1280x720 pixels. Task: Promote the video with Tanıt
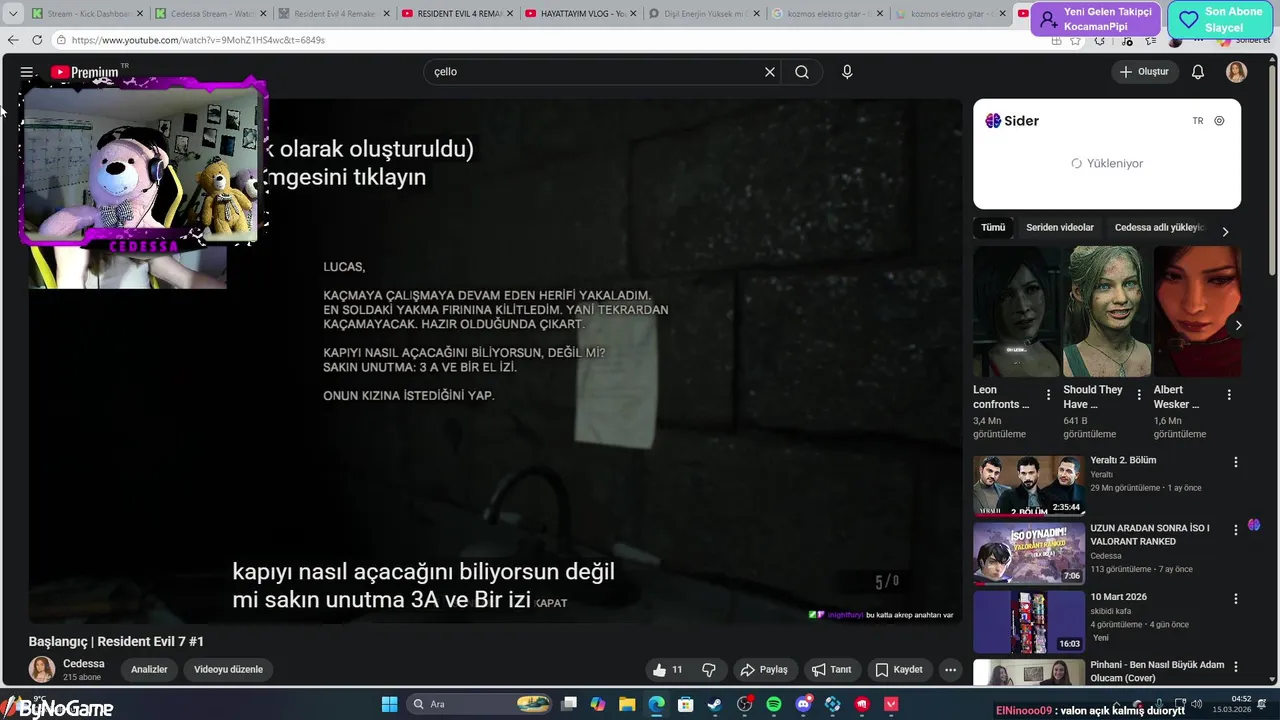pos(831,670)
